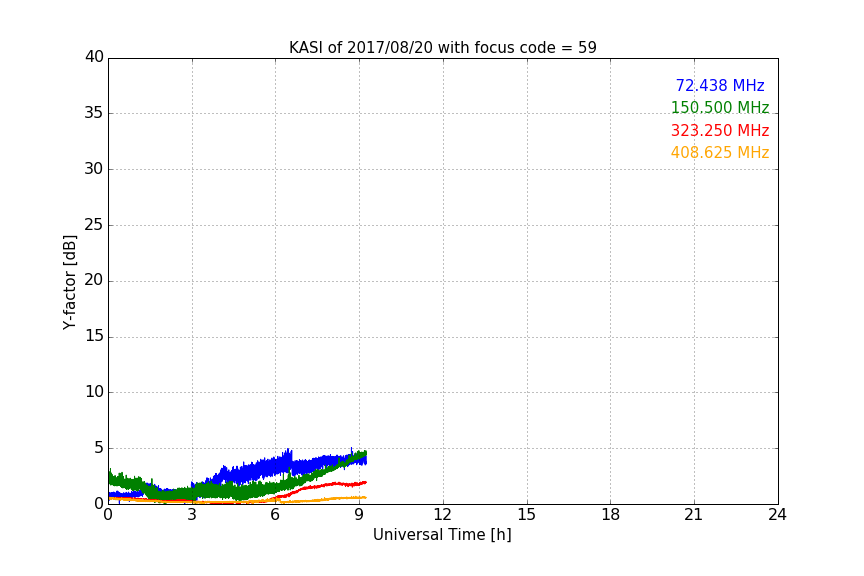
Task: Click the y-axis tick label '40'
Action: click(x=94, y=57)
